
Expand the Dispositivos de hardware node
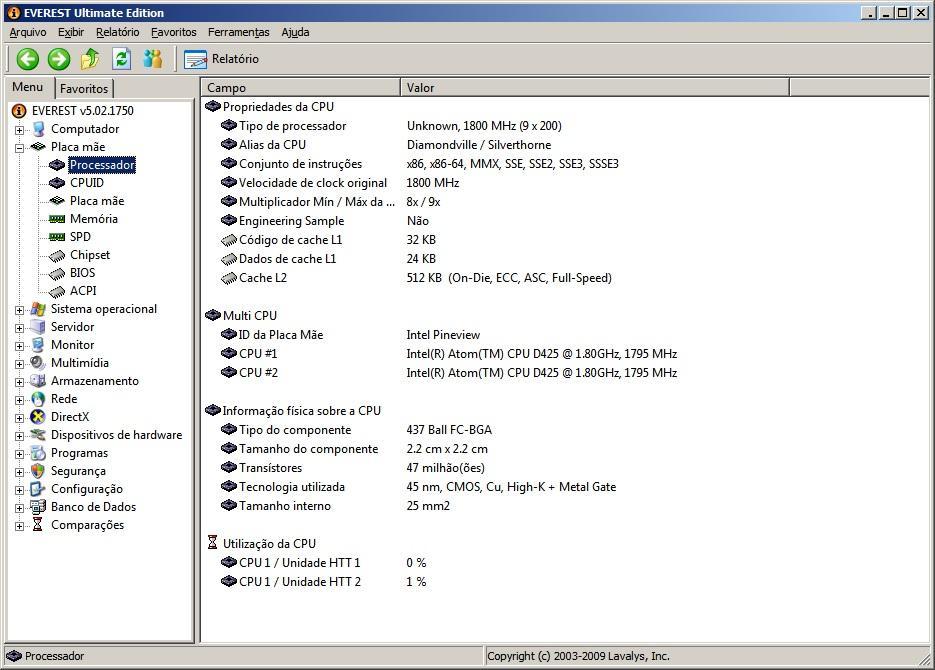(x=20, y=436)
